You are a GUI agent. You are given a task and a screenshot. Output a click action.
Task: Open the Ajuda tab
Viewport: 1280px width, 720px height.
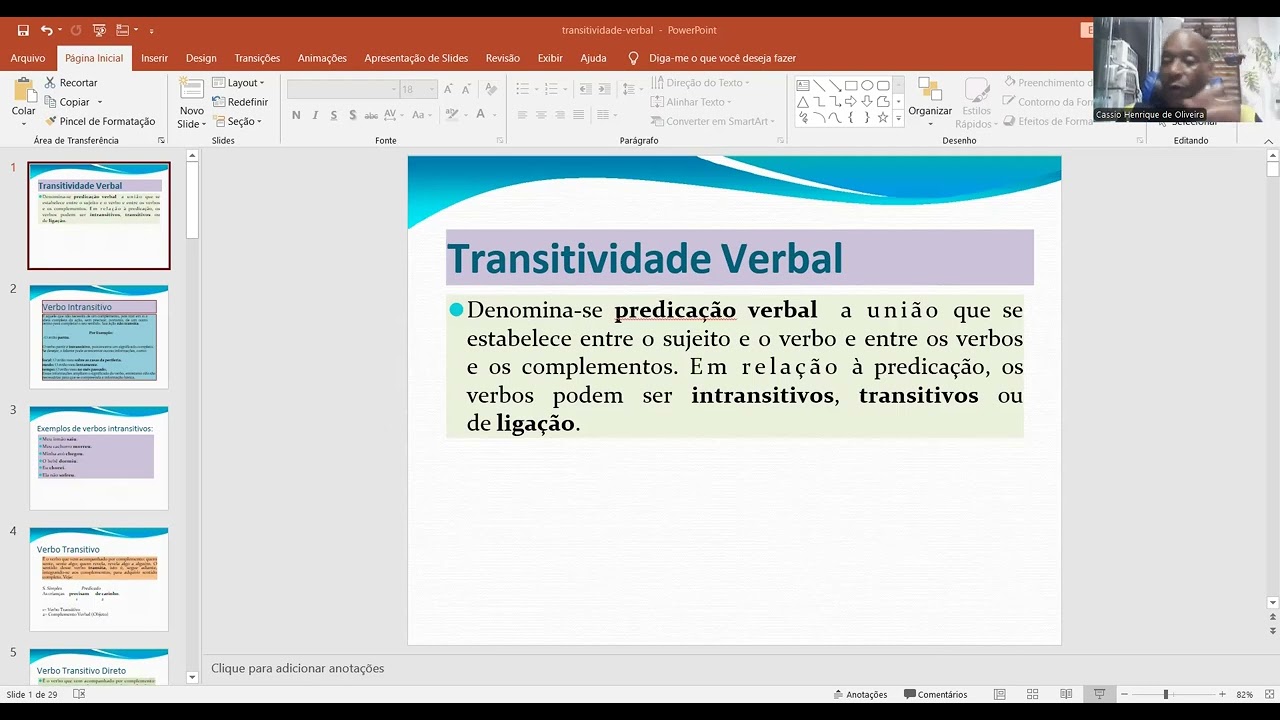(x=593, y=58)
